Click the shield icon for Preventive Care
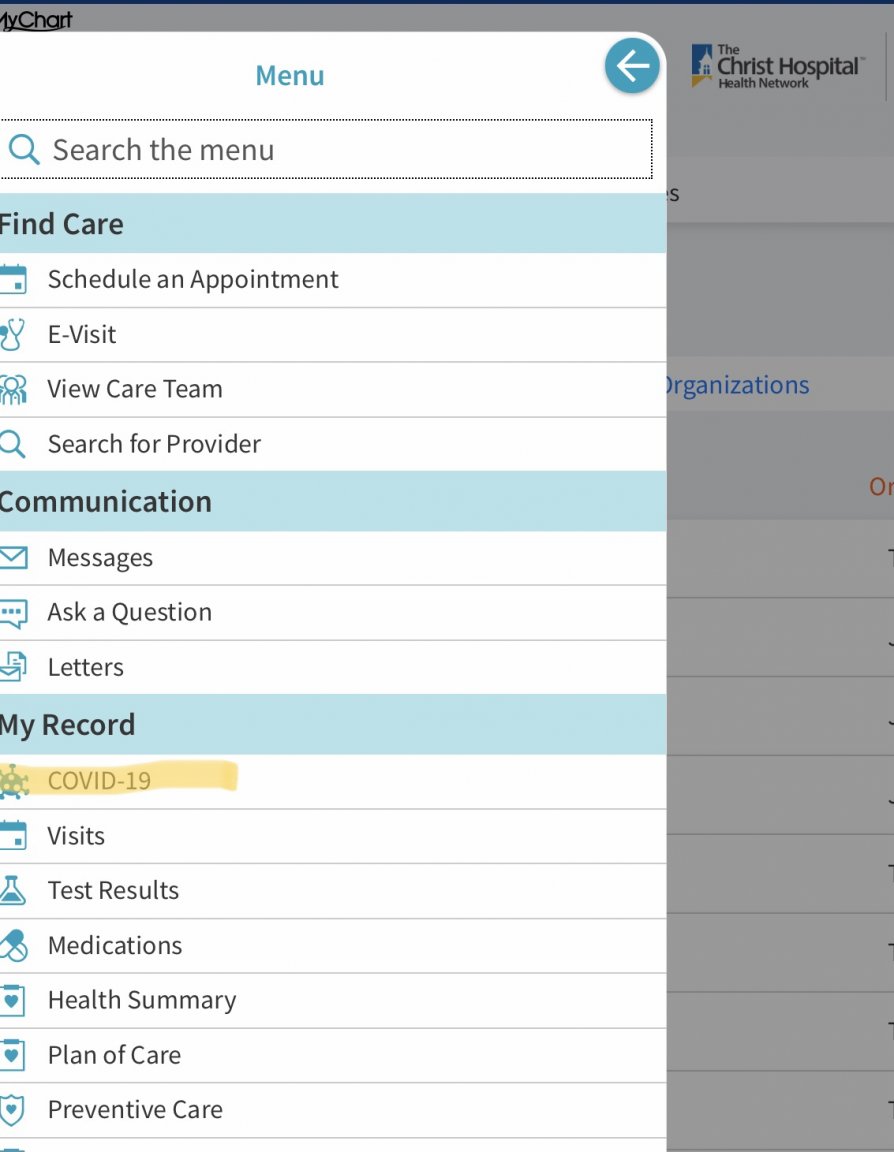 coord(13,1110)
